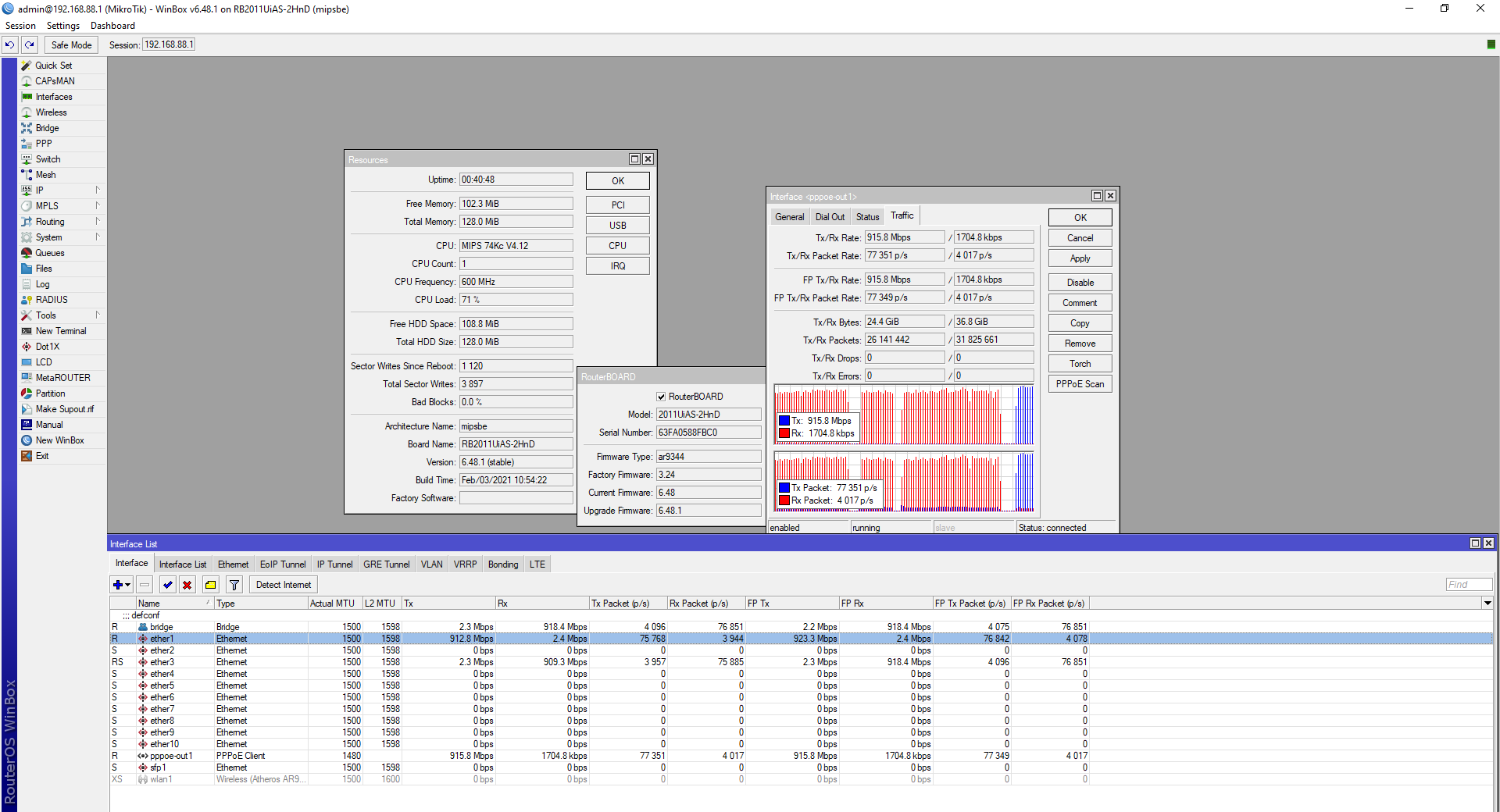Open the Bonding tab

coord(503,564)
